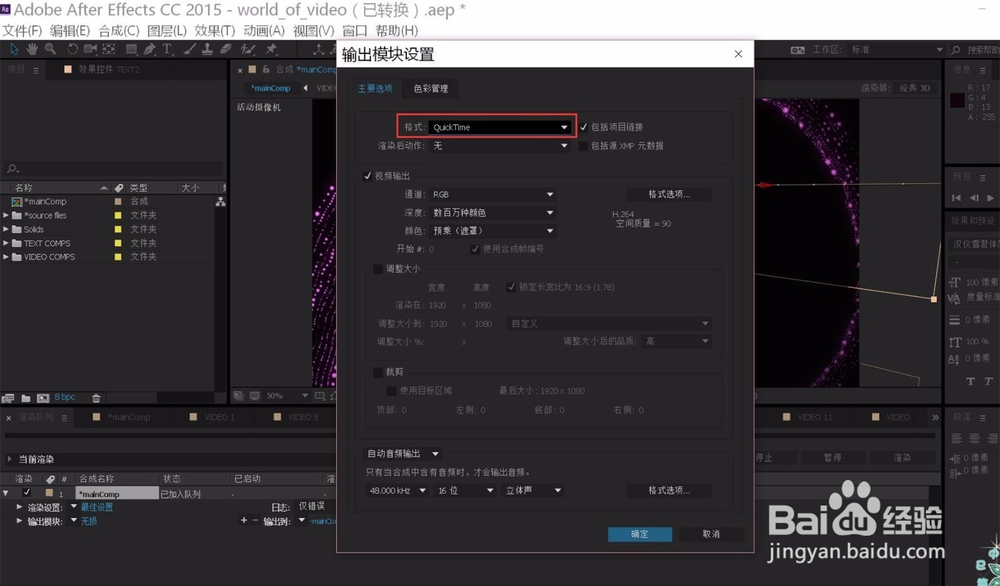Select the Pen tool

point(149,49)
